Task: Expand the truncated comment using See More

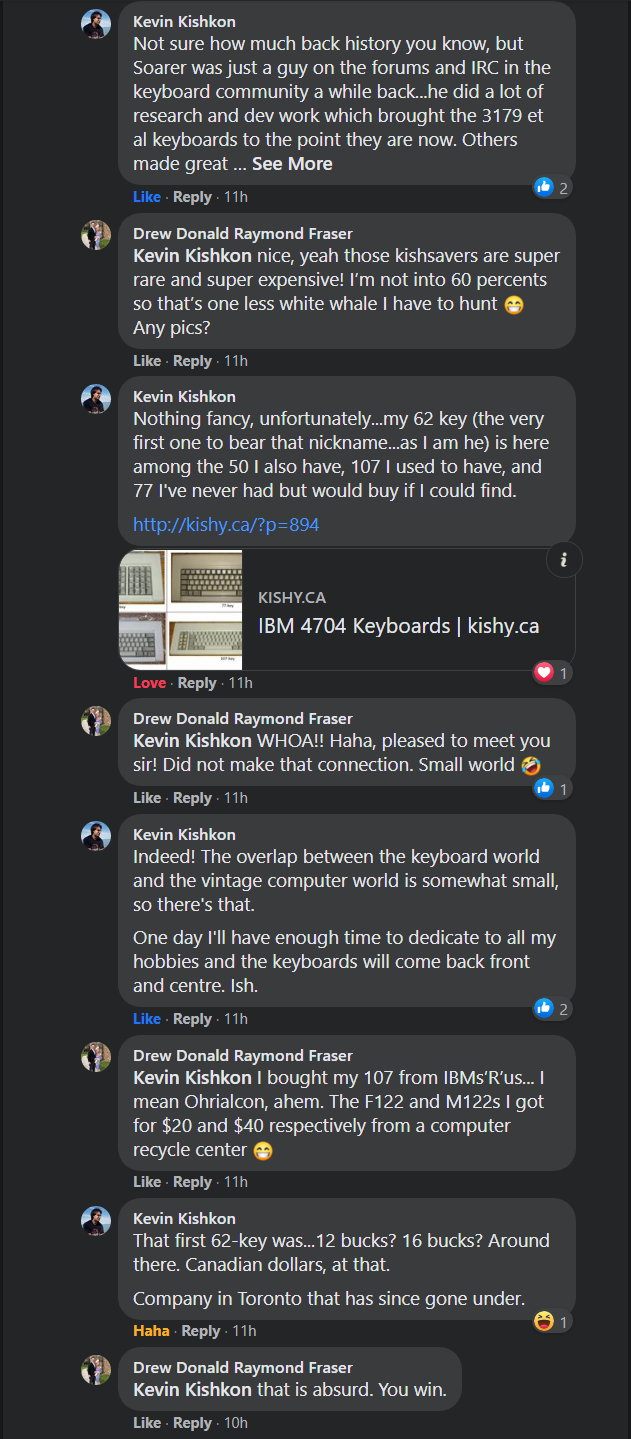Action: [292, 163]
